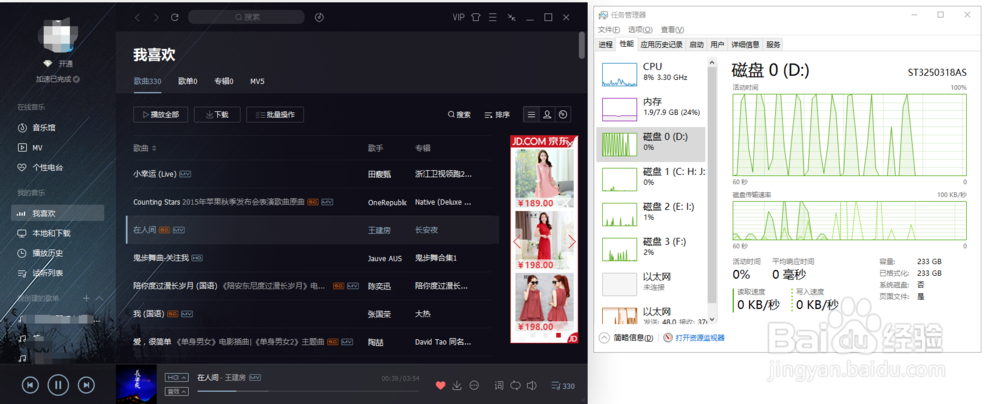This screenshot has width=1000, height=404.
Task: Select 我喜欢 in the sidebar
Action: [x=57, y=213]
